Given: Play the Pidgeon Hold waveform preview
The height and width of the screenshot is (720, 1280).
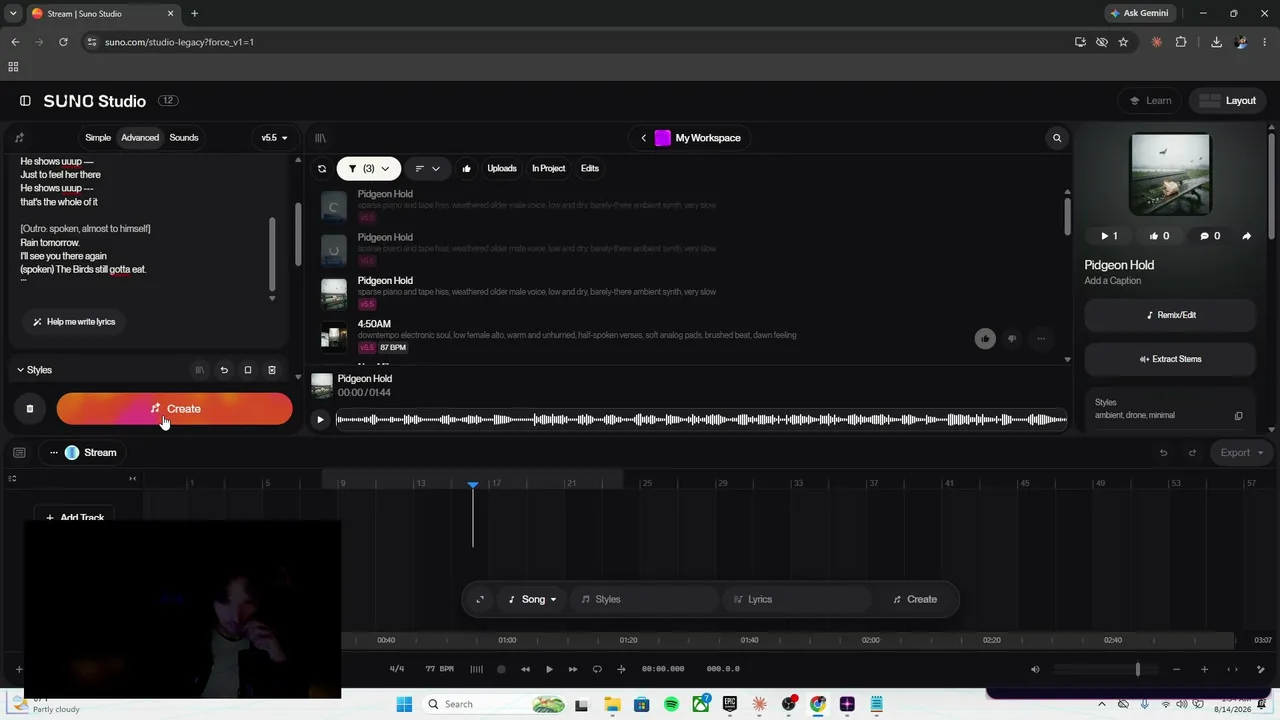Looking at the screenshot, I should 320,419.
